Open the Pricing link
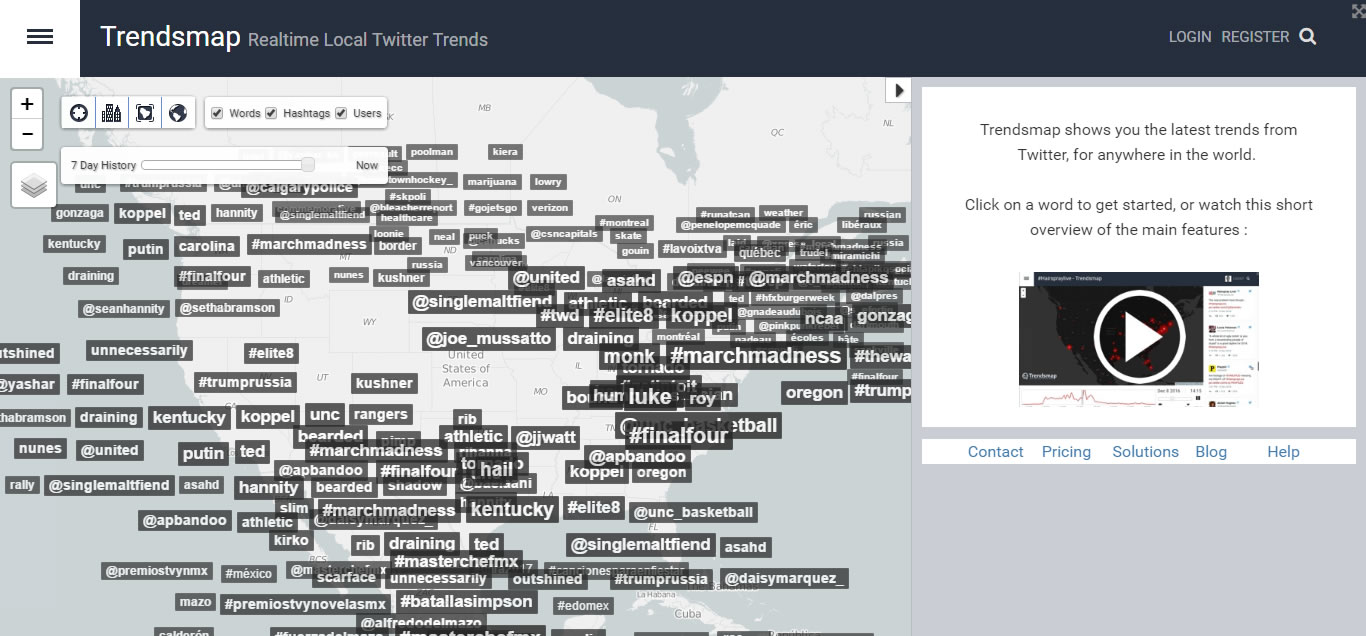The width and height of the screenshot is (1366, 636). pos(1066,451)
